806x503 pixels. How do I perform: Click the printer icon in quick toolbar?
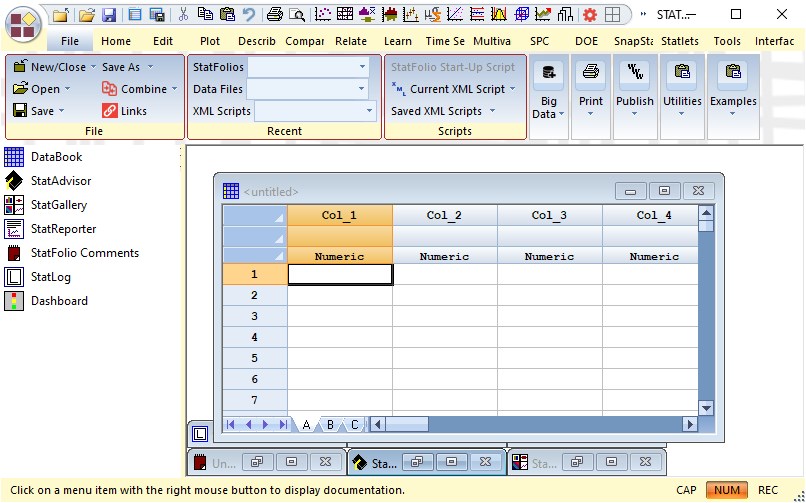(x=274, y=14)
